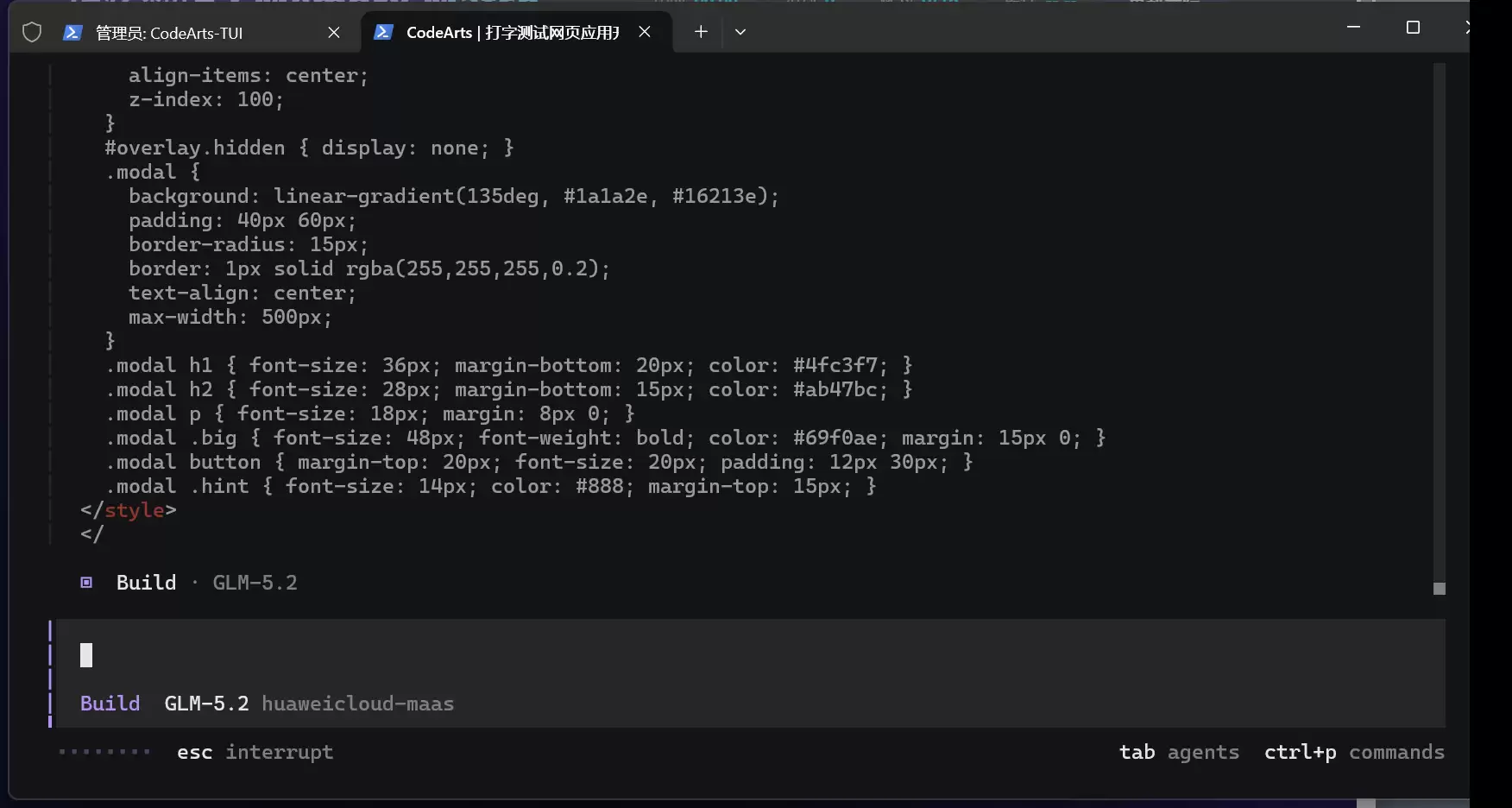The height and width of the screenshot is (808, 1512).
Task: Open a new terminal tab with plus
Action: tap(701, 32)
